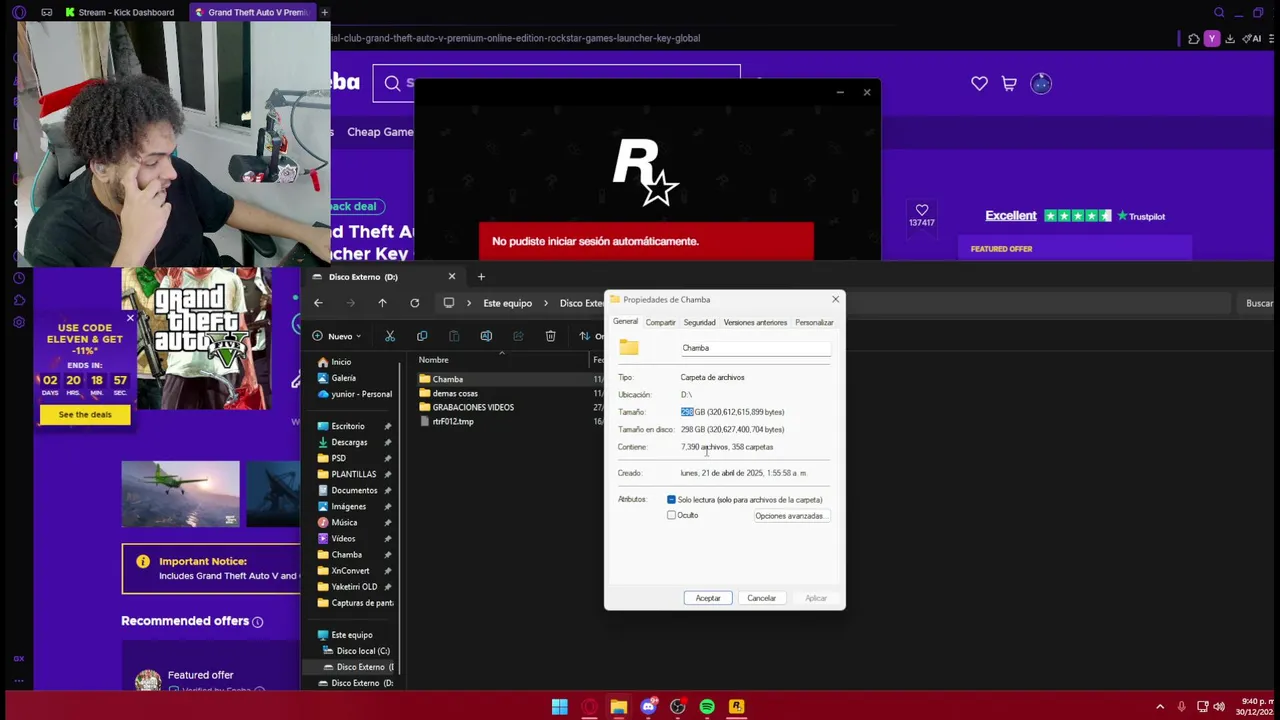Open Escritorio in Explorer sidebar
The width and height of the screenshot is (1280, 720).
[x=347, y=426]
